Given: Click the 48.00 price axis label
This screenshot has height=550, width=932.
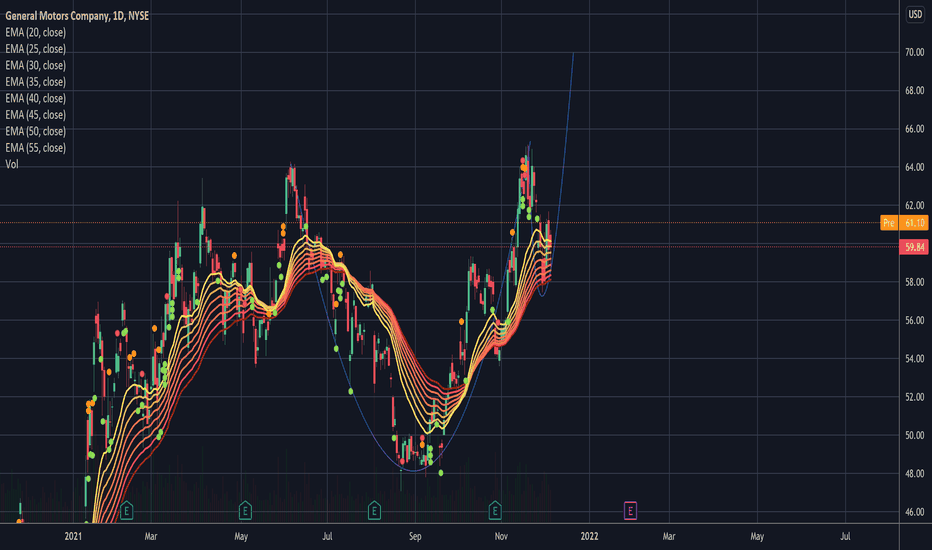Looking at the screenshot, I should pos(914,474).
